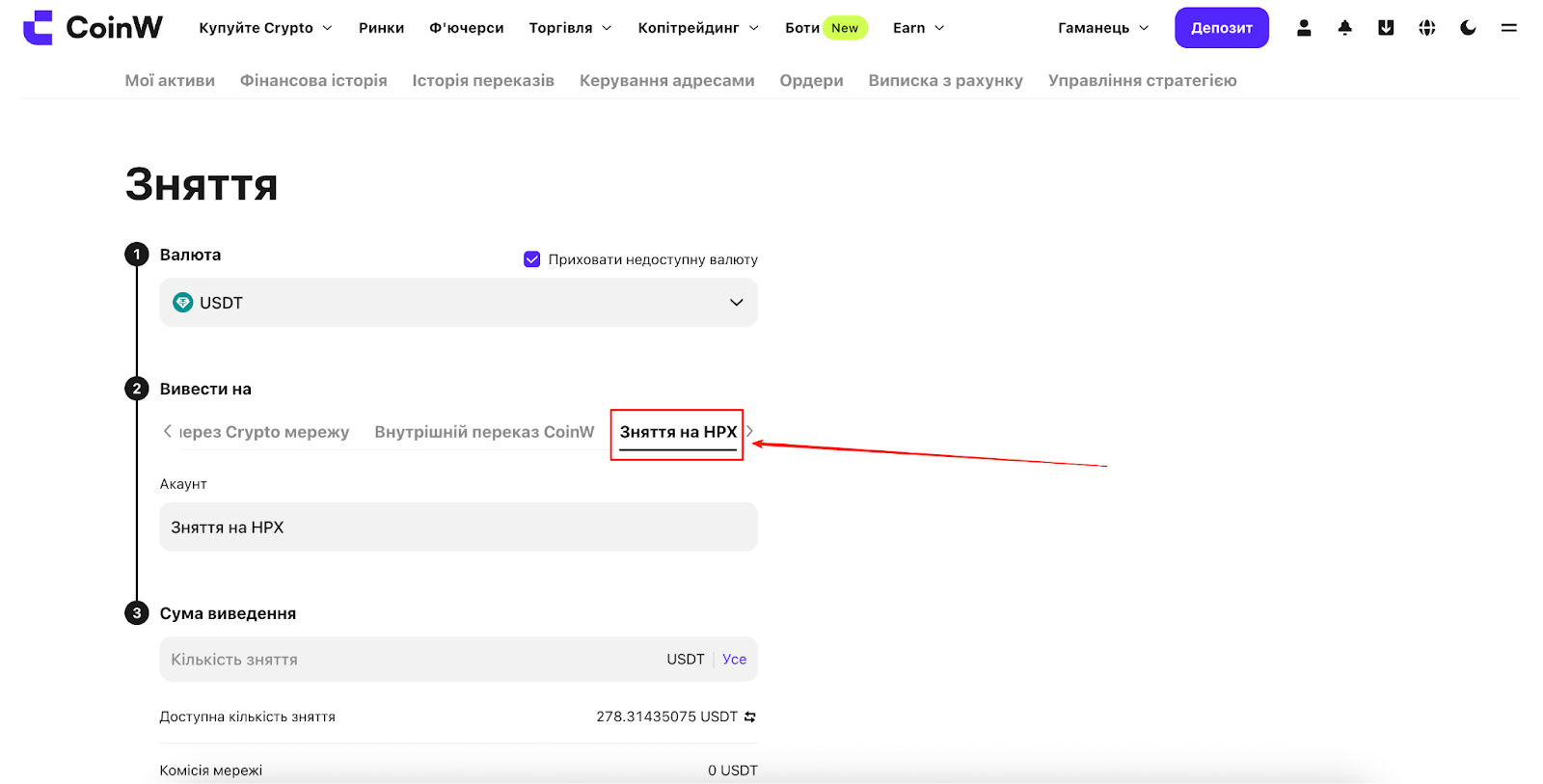Open the user profile icon
Image resolution: width=1543 pixels, height=784 pixels.
tap(1304, 28)
